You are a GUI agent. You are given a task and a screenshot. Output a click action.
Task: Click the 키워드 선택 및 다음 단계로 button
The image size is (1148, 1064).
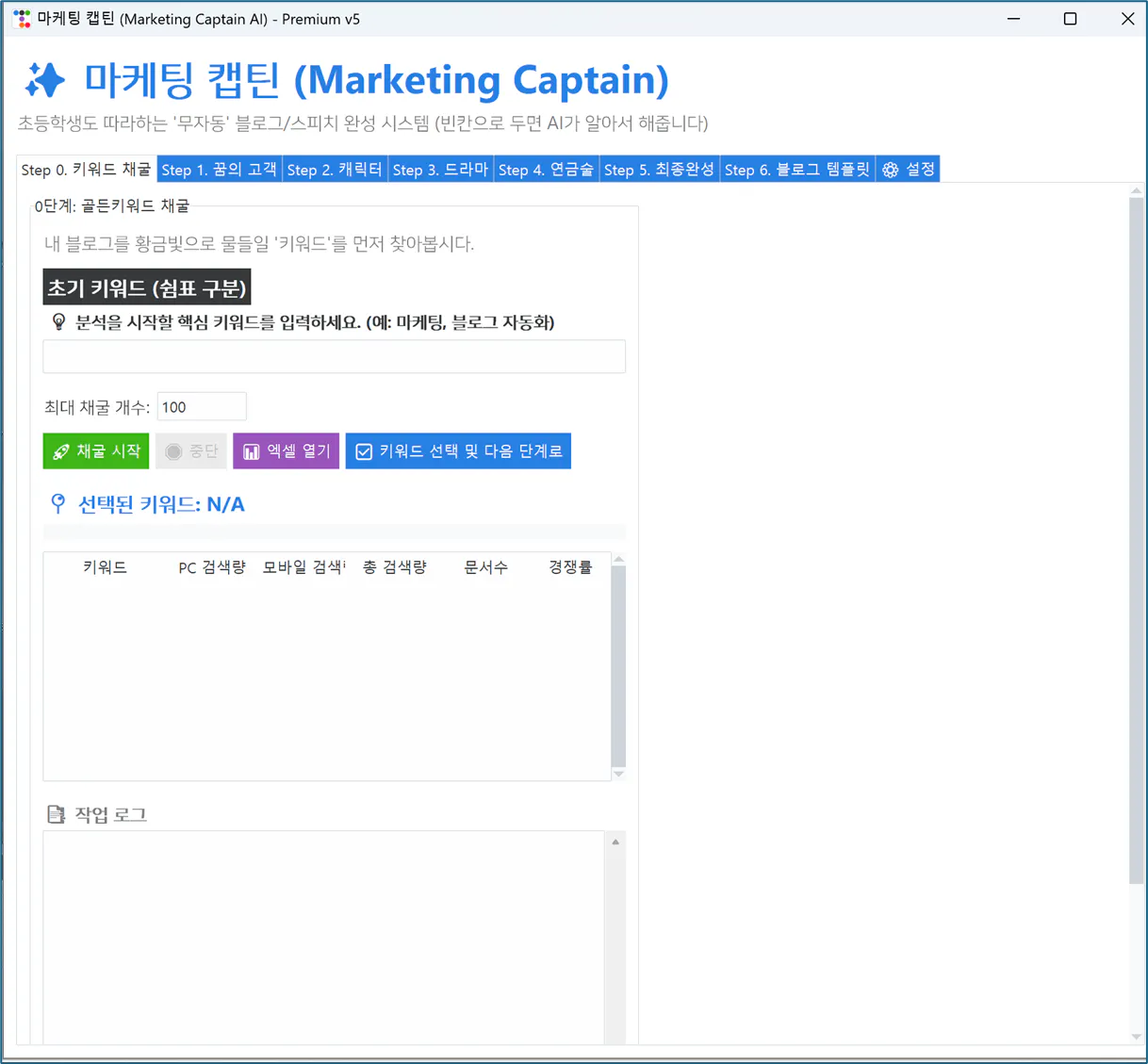coord(458,450)
